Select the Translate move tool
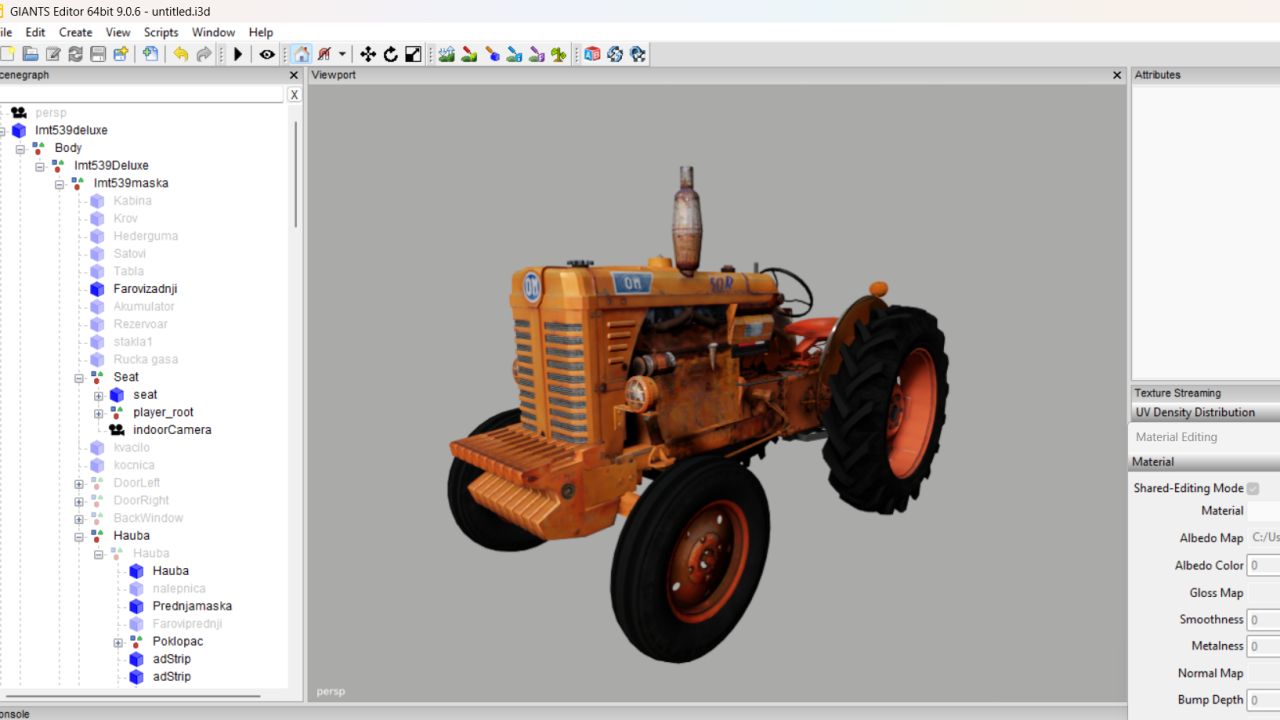Image resolution: width=1280 pixels, height=720 pixels. [368, 54]
